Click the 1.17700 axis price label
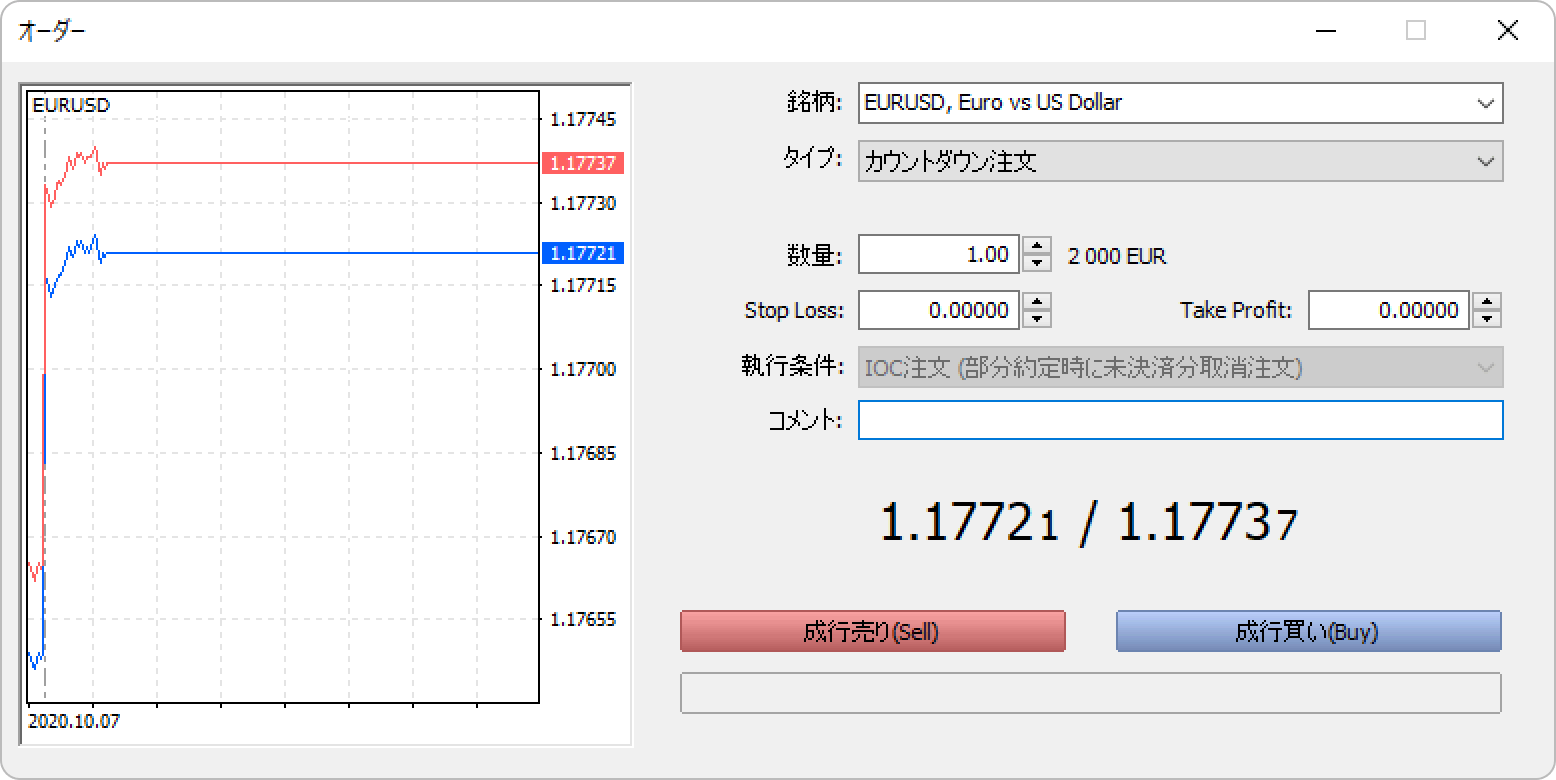Image resolution: width=1556 pixels, height=780 pixels. (x=583, y=369)
